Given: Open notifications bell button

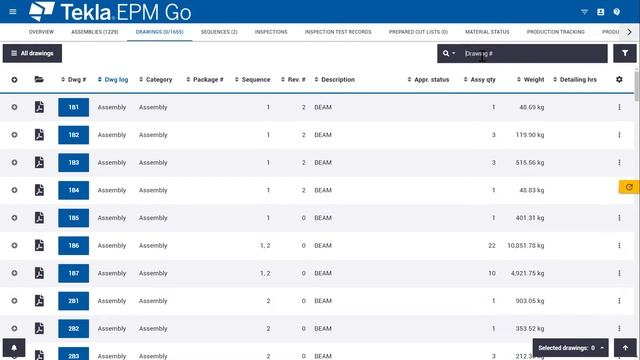Looking at the screenshot, I should click(x=14, y=348).
